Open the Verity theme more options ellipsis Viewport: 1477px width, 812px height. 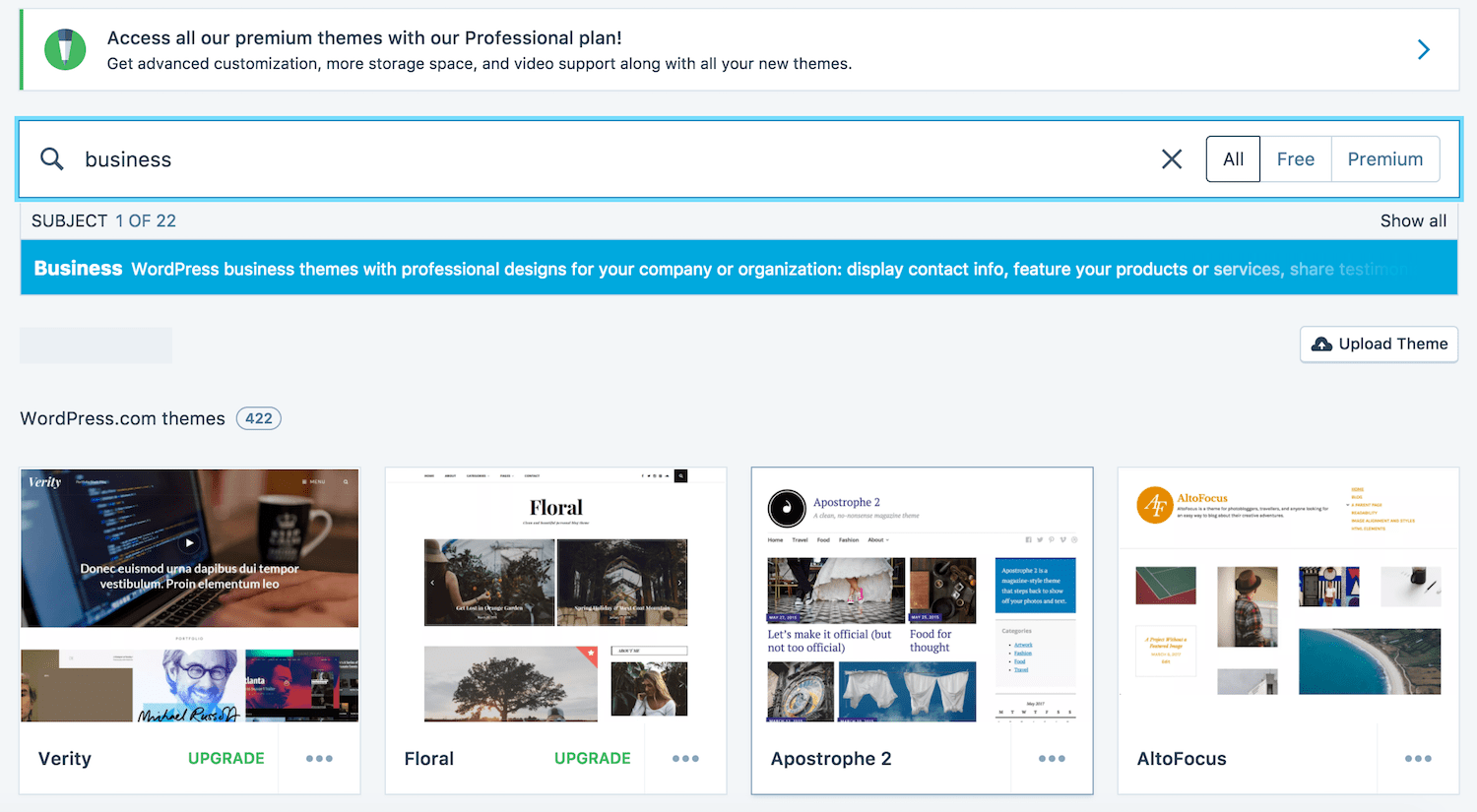pyautogui.click(x=319, y=758)
